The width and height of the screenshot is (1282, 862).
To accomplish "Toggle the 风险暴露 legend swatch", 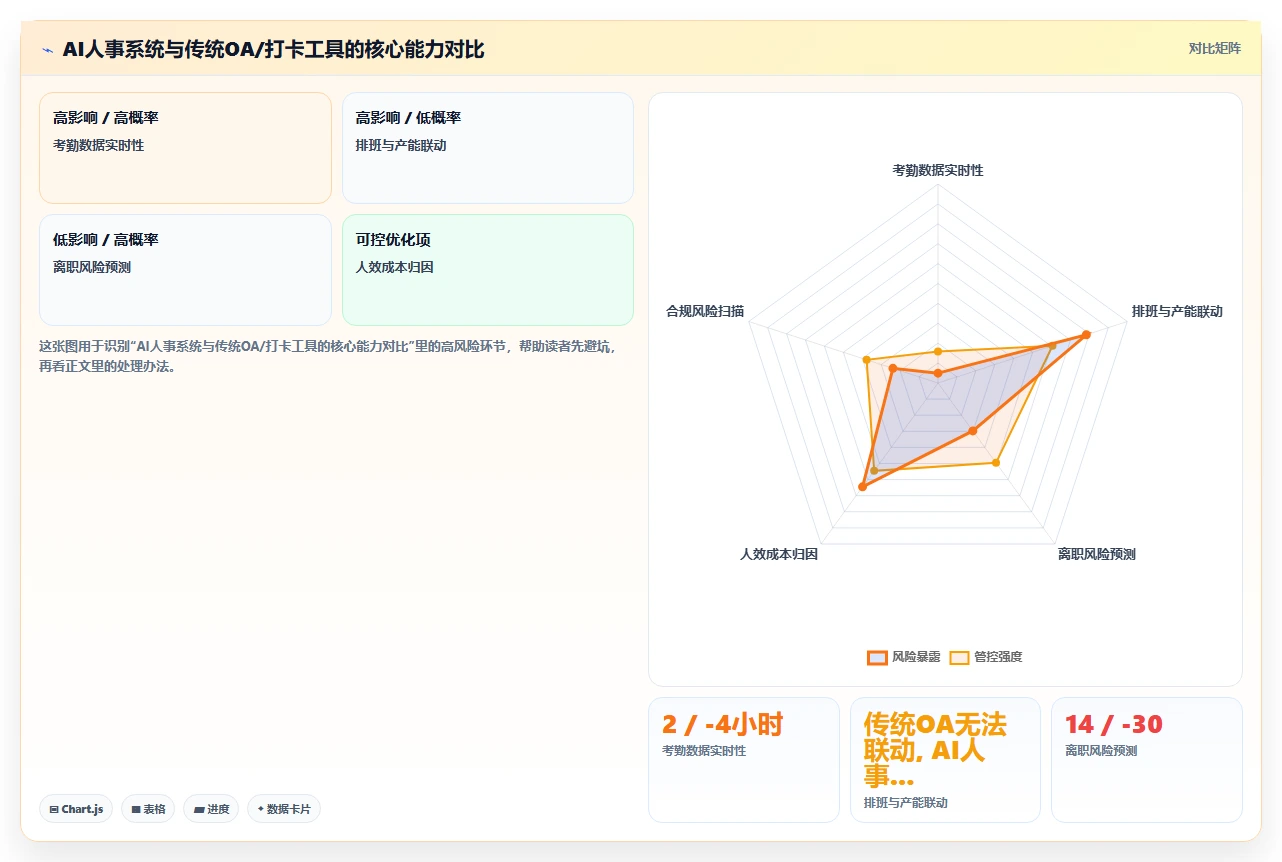I will point(877,657).
